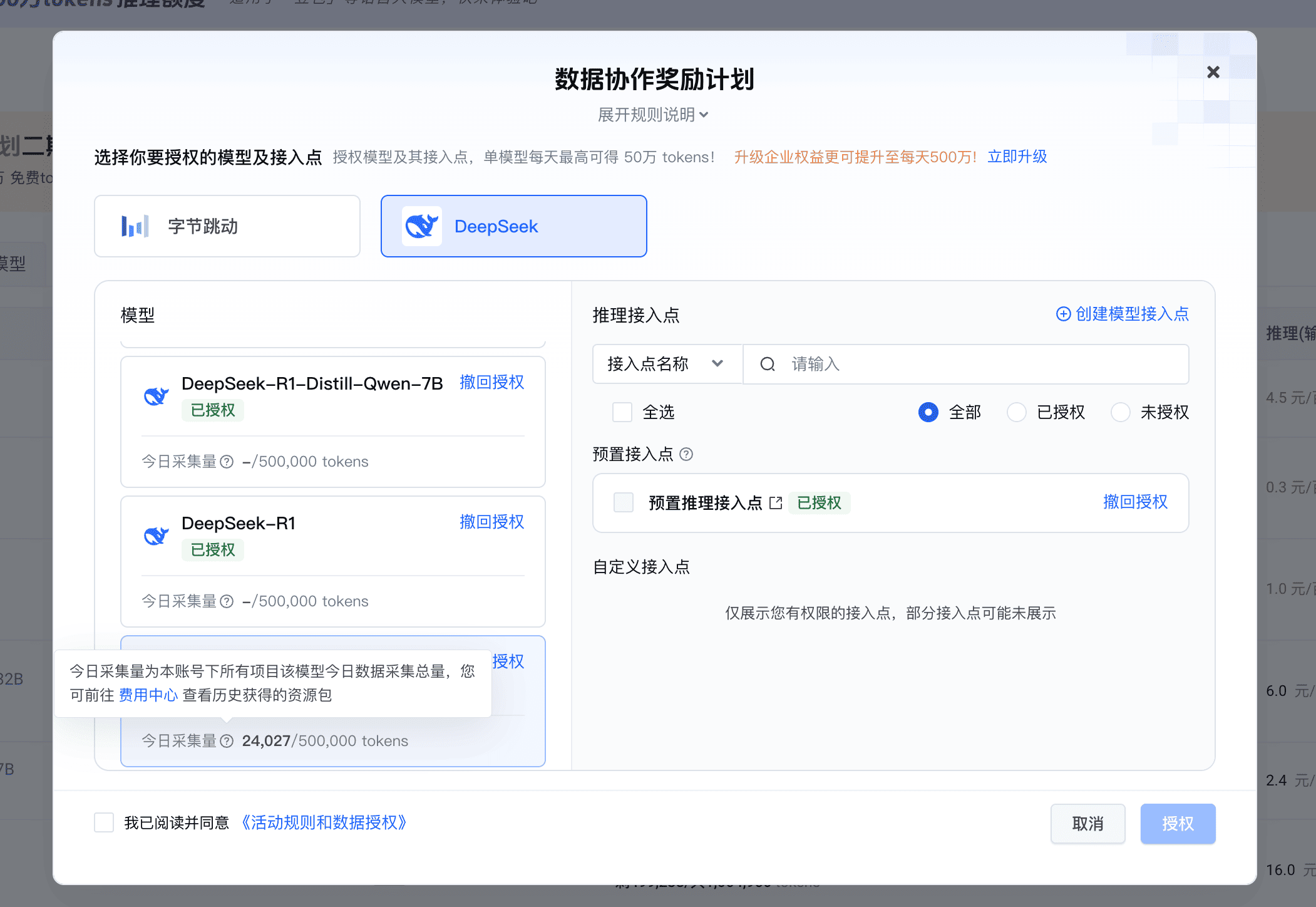The height and width of the screenshot is (907, 1316).
Task: Click the 取消 cancel button
Action: [1087, 824]
